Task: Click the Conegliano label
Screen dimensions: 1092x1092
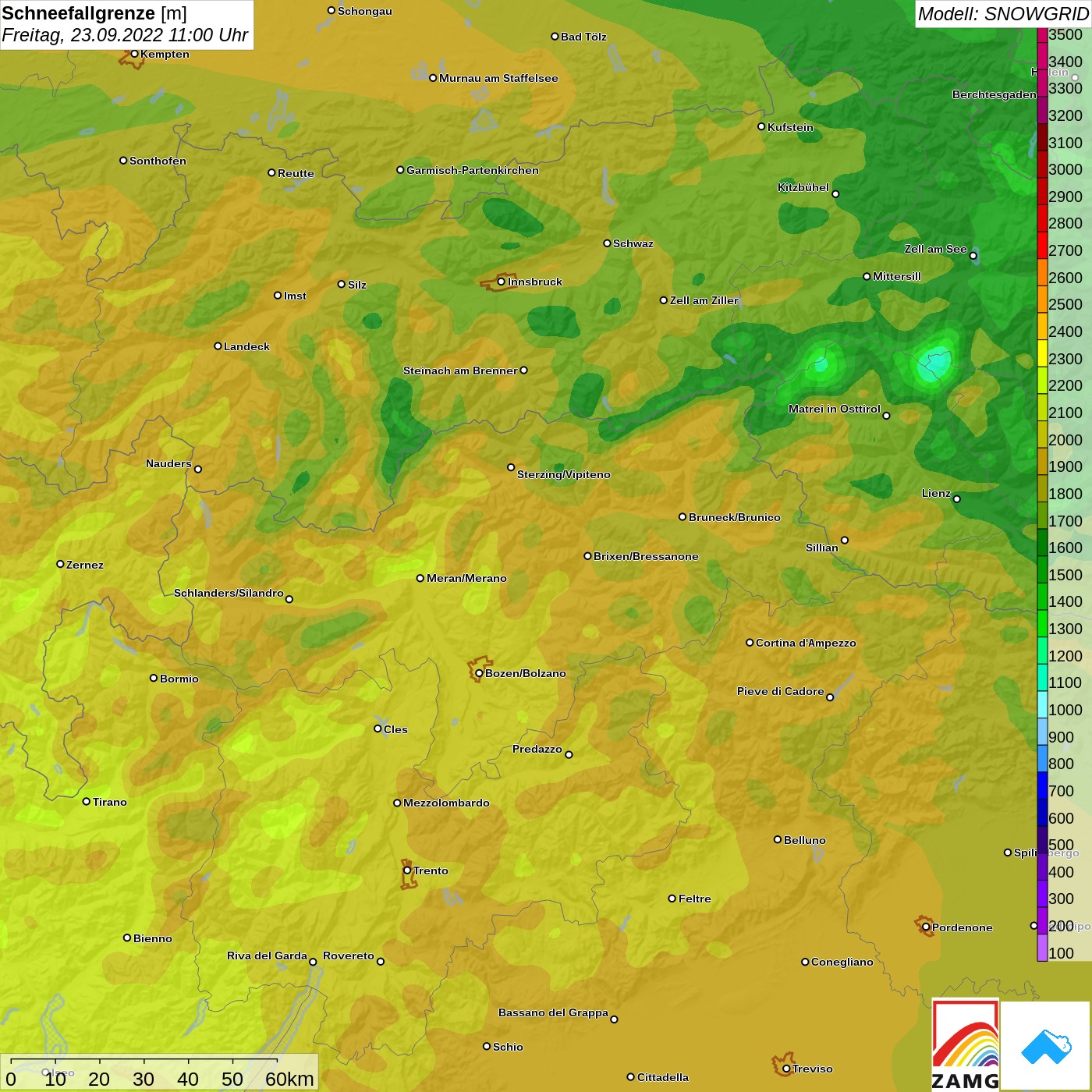Action: pos(842,962)
